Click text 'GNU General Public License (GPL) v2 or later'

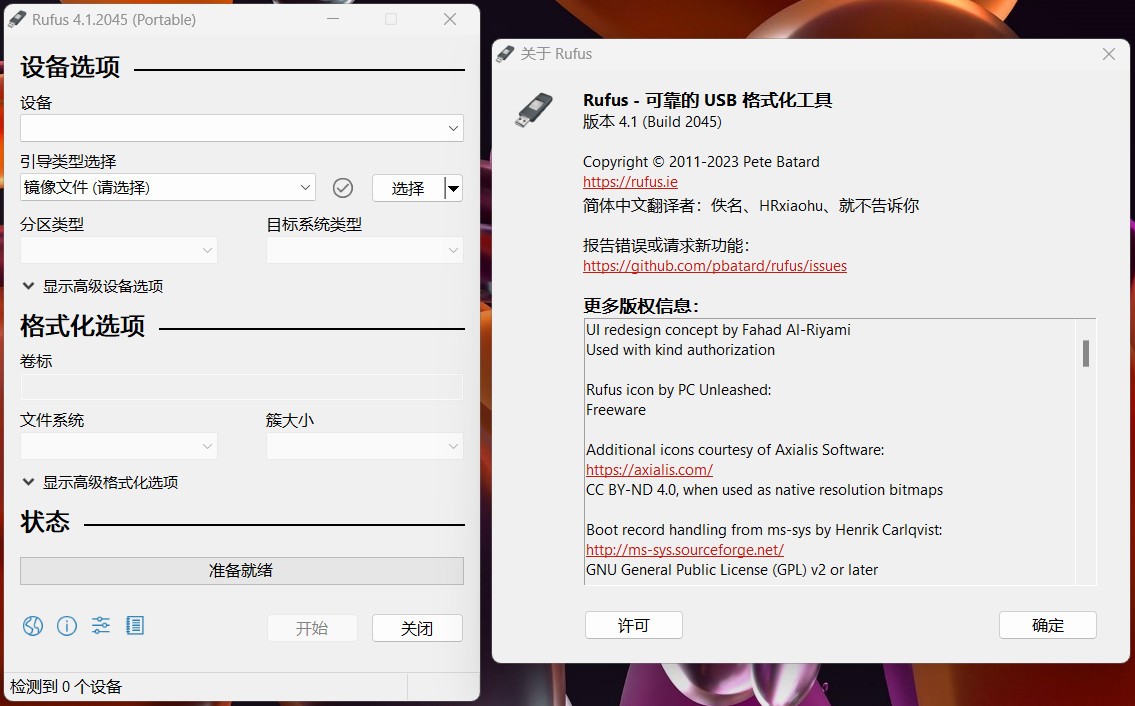(x=732, y=570)
